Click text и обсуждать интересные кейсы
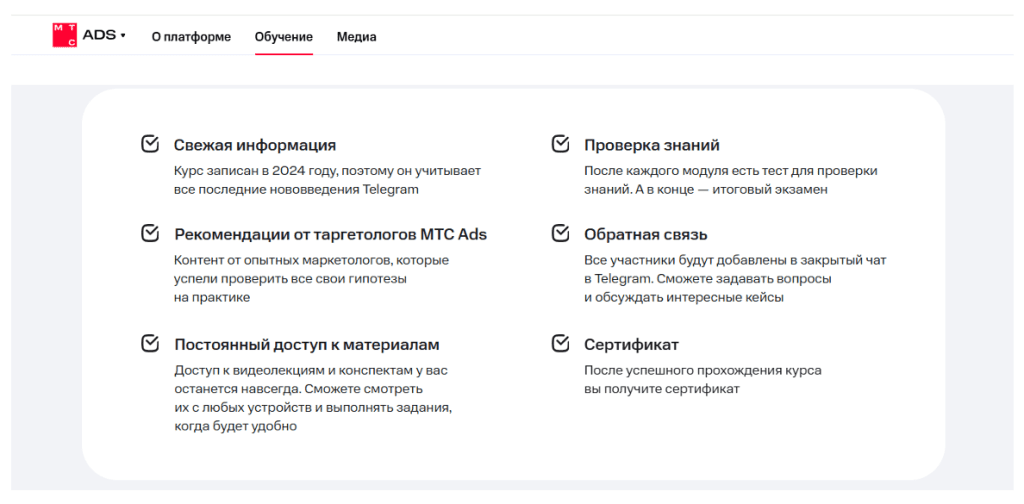Viewport: 1024px width, 504px height. tap(684, 297)
